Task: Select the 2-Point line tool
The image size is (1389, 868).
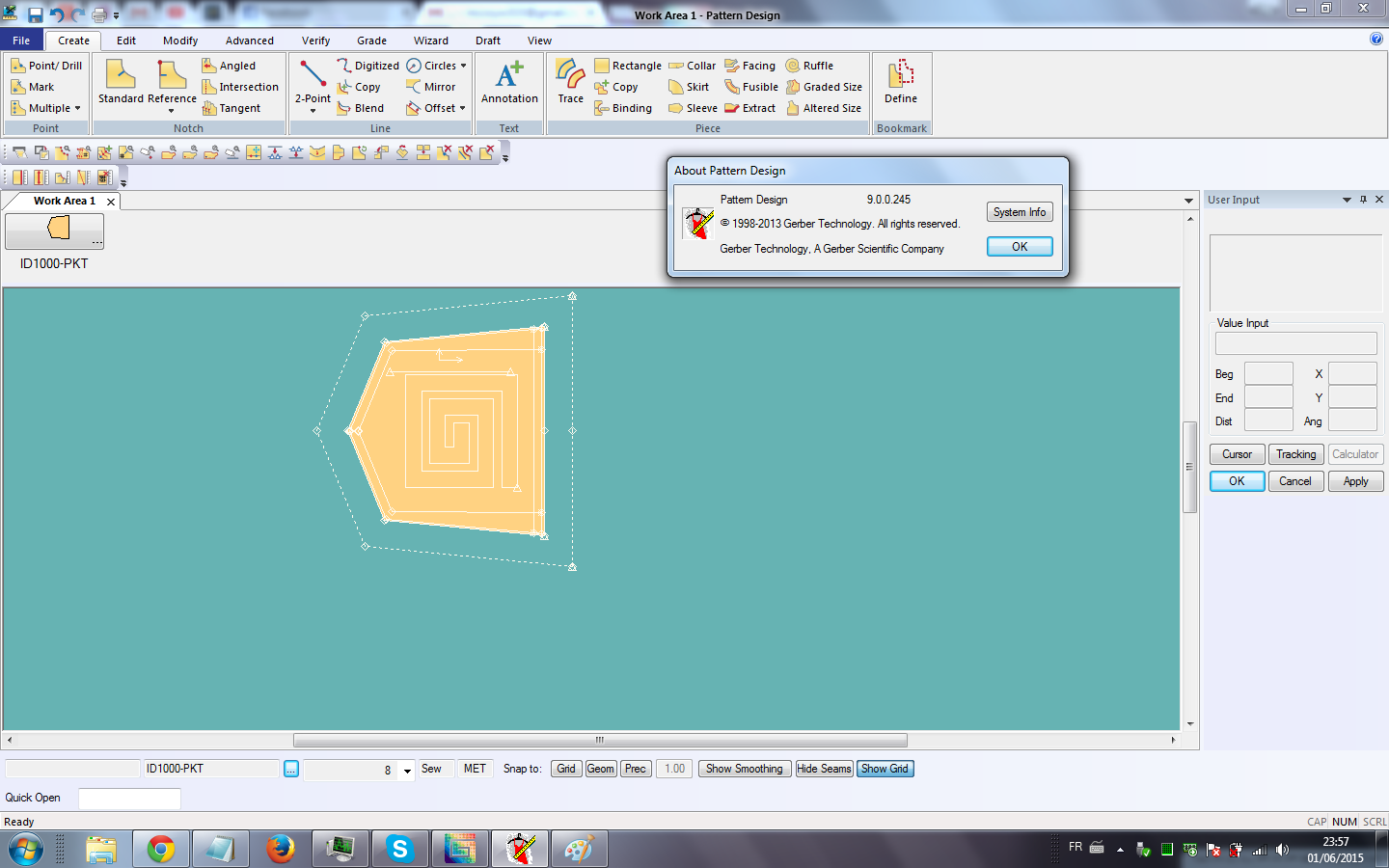Action: [x=313, y=82]
